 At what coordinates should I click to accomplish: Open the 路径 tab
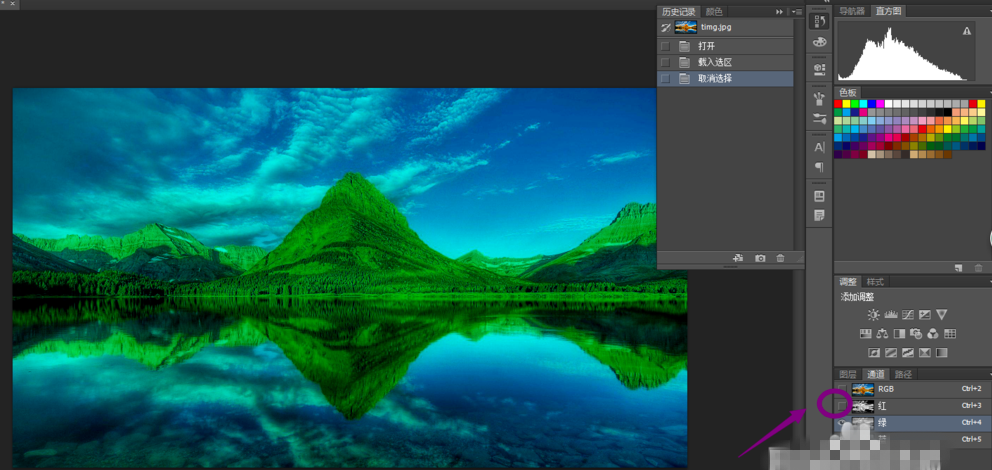pos(903,374)
